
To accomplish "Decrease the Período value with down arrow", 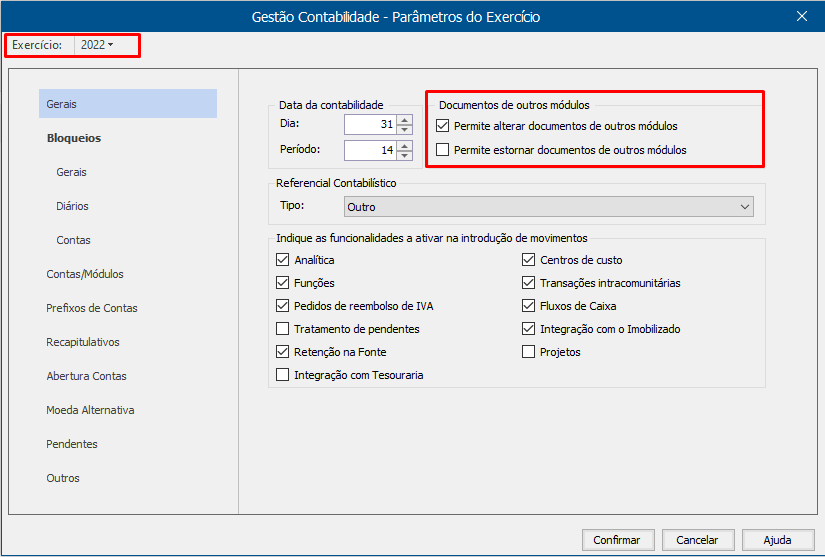I will pos(404,155).
